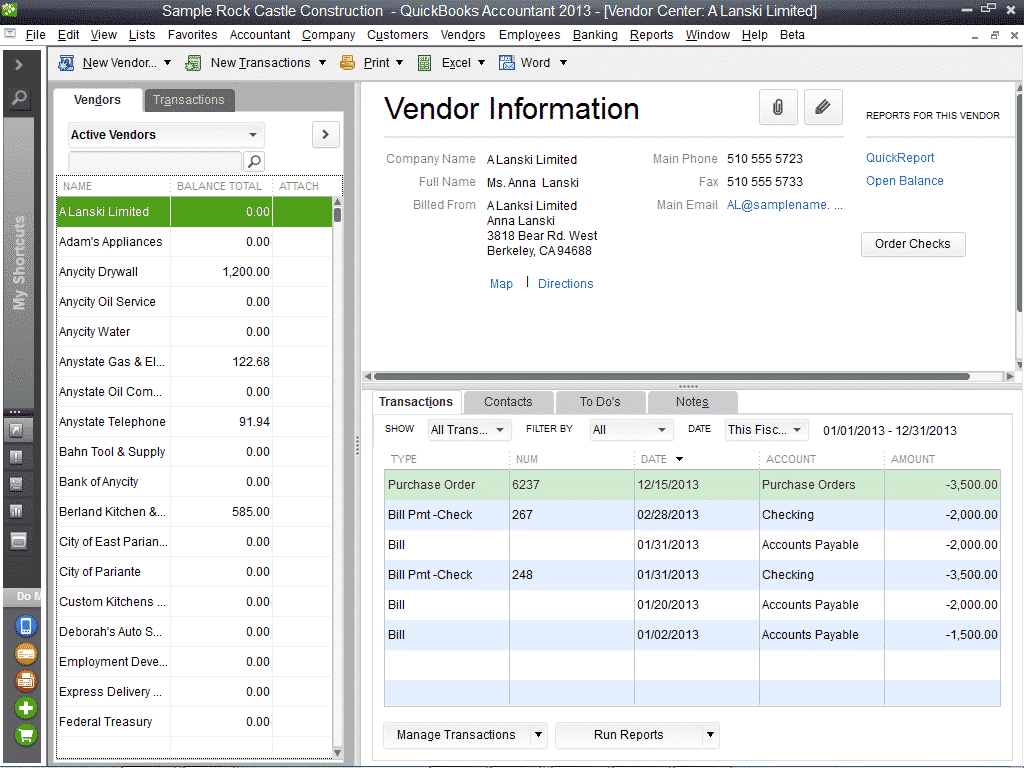Open the Date This Fiscal Year dropdown
Screen dimensions: 1024x768
(767, 430)
